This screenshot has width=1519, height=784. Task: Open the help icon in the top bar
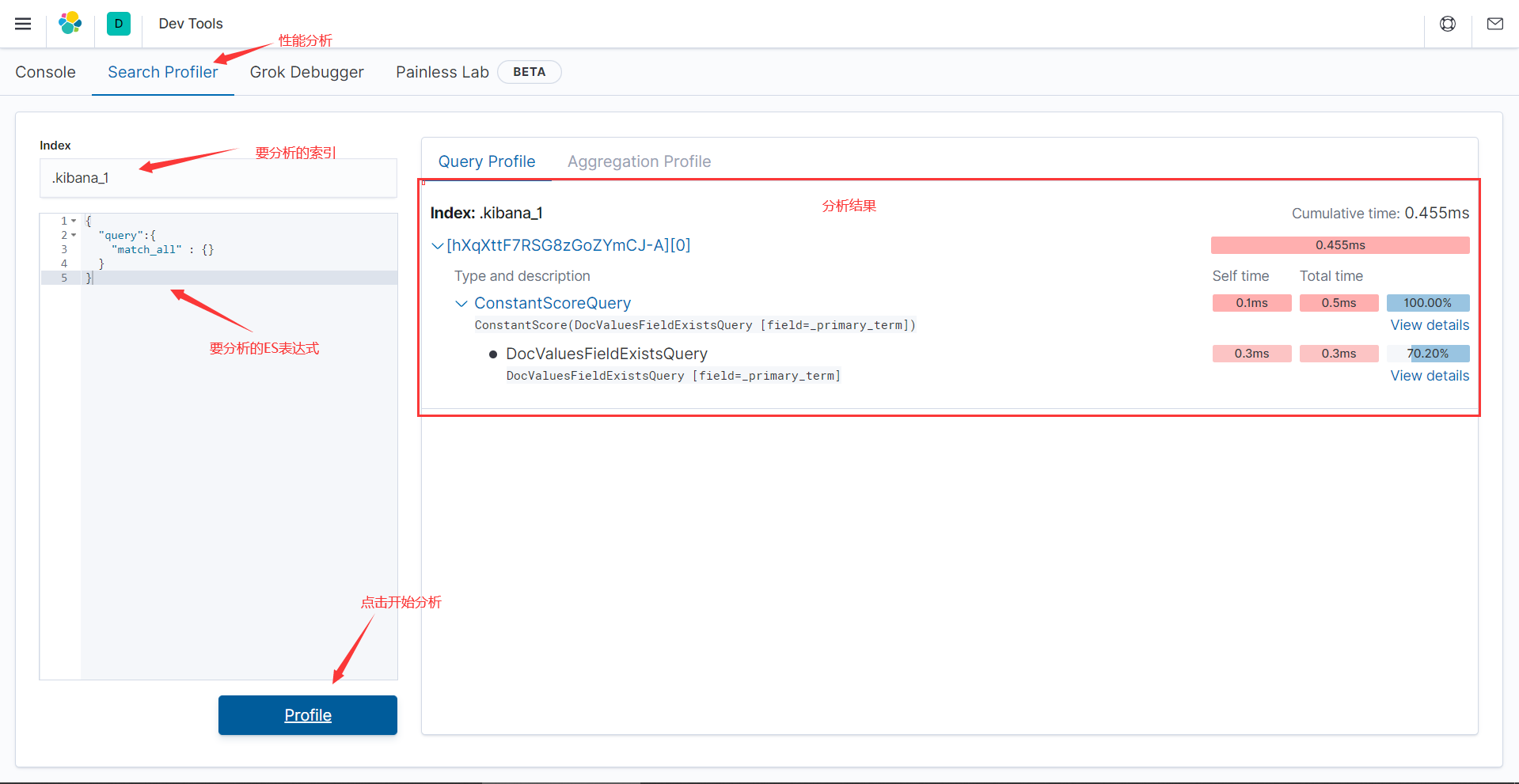tap(1447, 24)
